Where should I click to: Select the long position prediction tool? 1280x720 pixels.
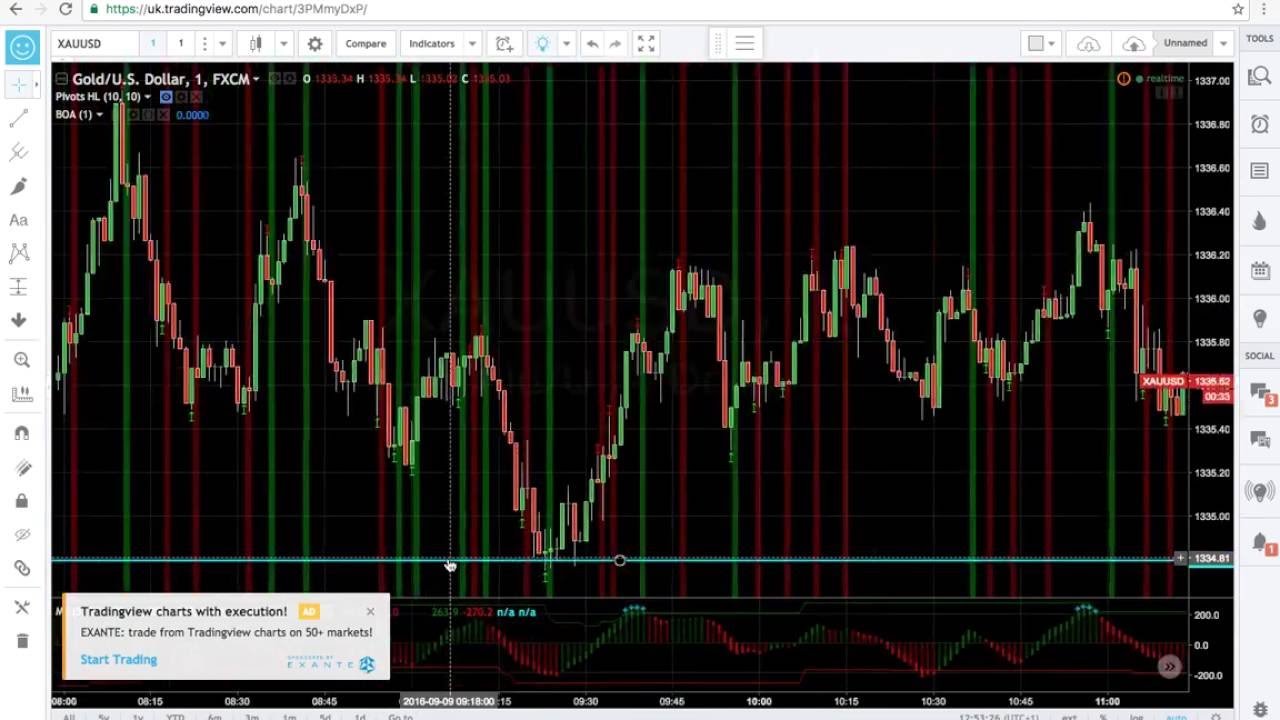pos(19,287)
